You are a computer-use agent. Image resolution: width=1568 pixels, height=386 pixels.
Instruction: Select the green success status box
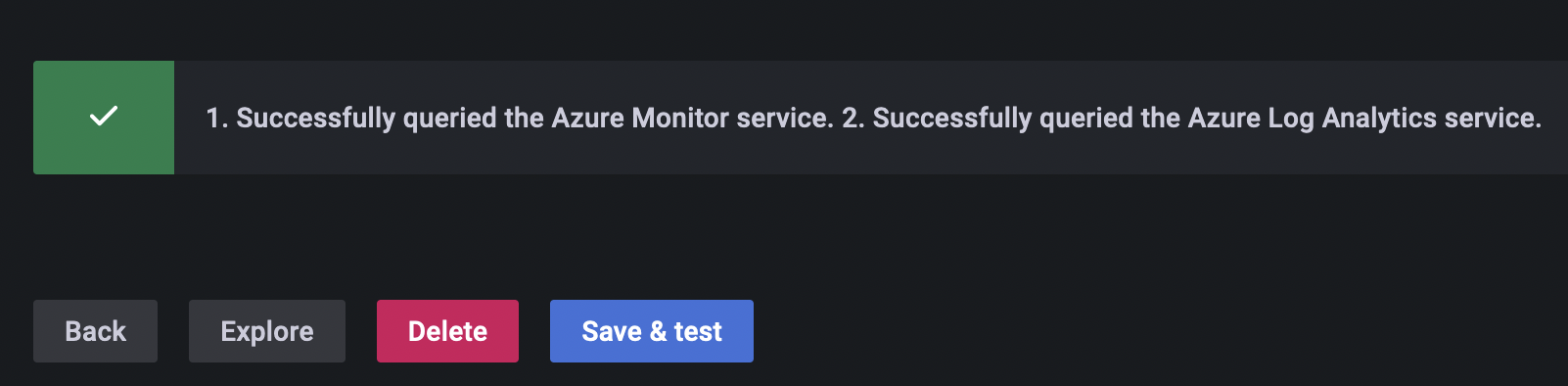click(104, 118)
